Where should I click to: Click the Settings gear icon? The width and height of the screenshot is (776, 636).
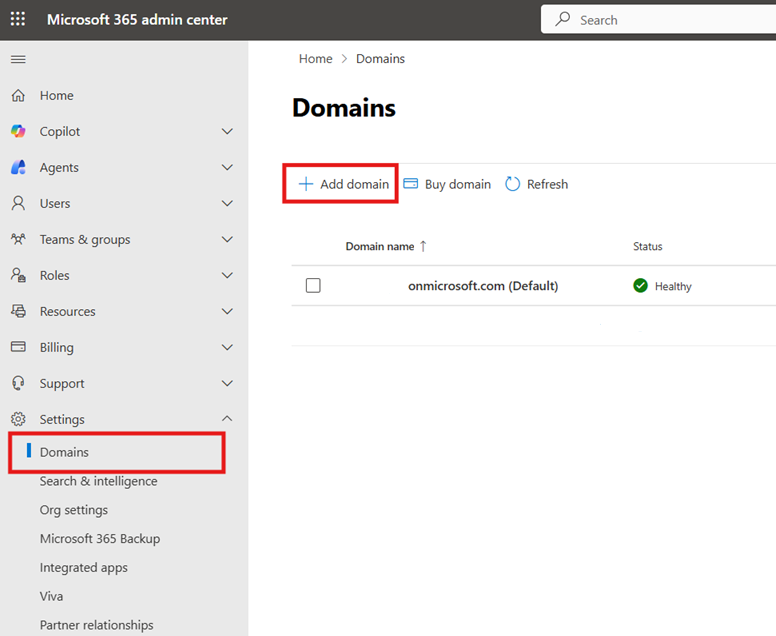(18, 419)
